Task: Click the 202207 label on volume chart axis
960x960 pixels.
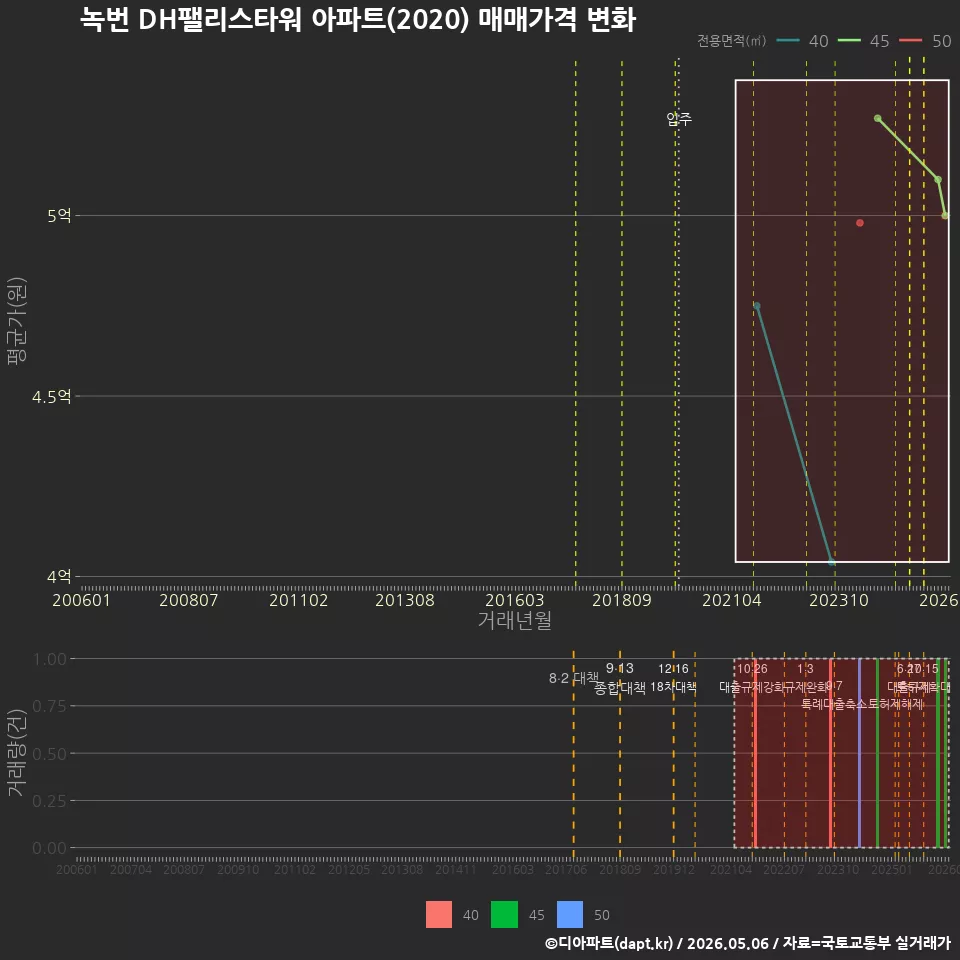Action: 784,869
